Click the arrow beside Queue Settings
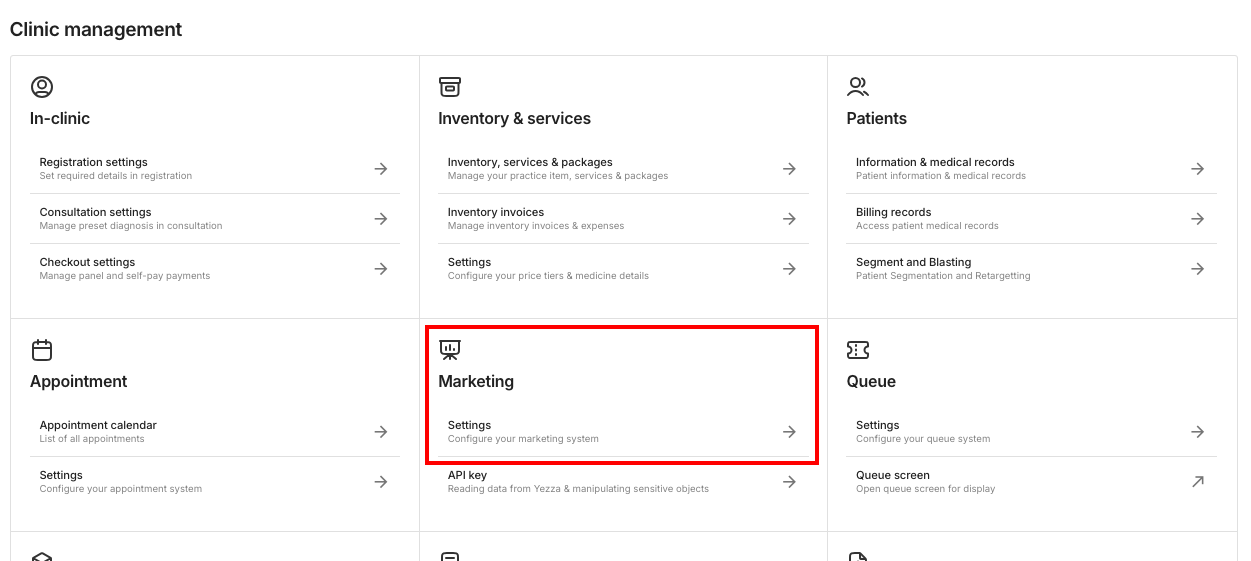Image resolution: width=1251 pixels, height=561 pixels. coord(1197,432)
